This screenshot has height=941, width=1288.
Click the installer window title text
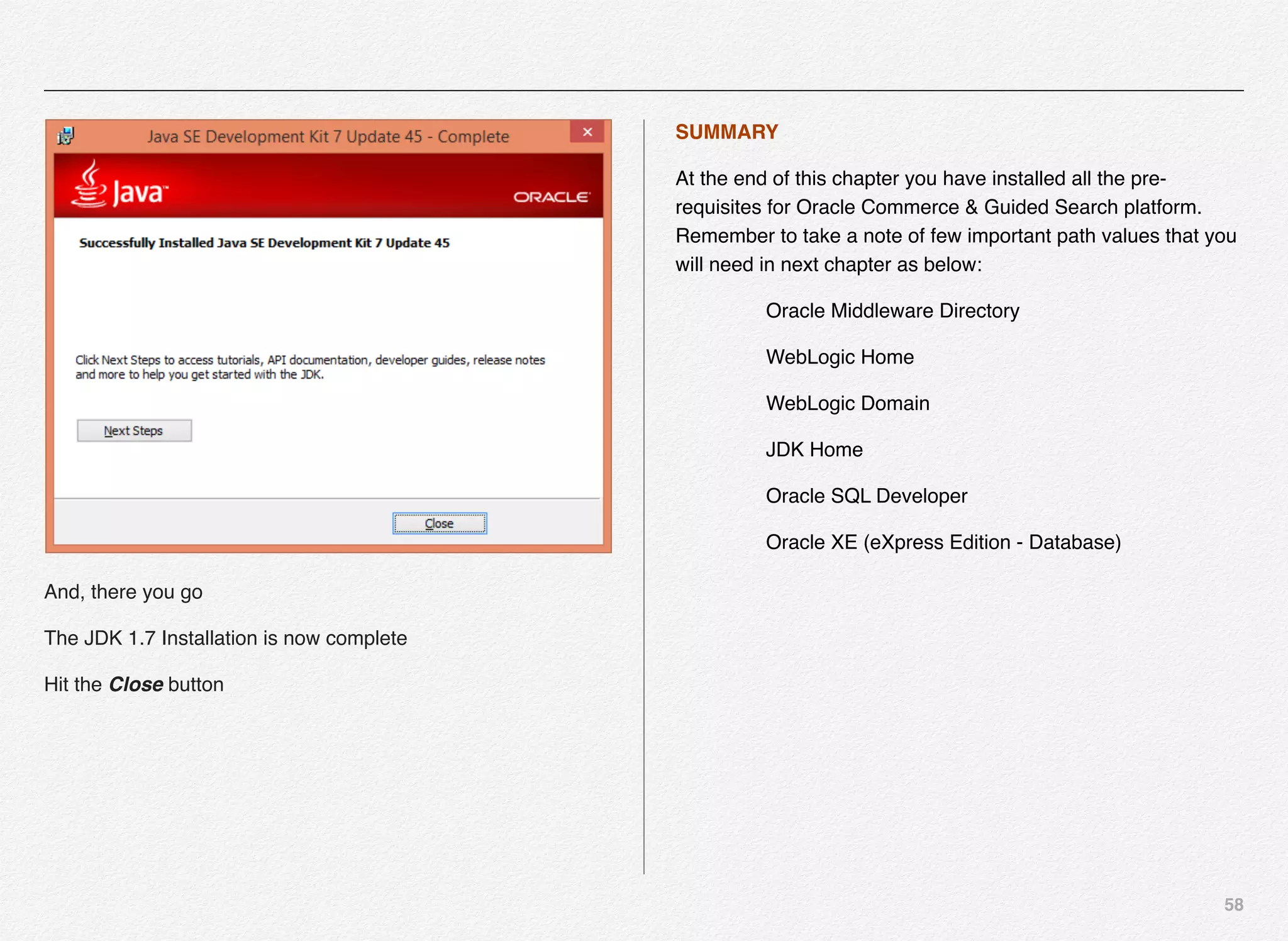328,136
